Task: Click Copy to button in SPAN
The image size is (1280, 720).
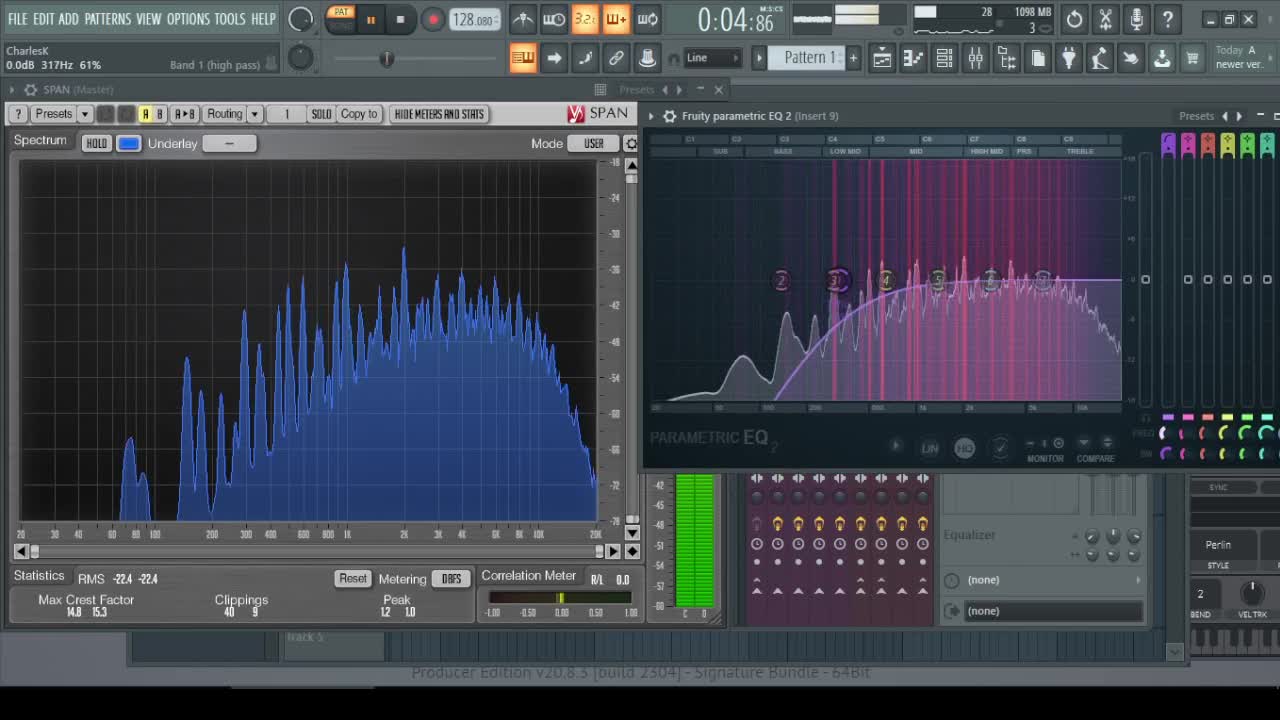Action: coord(359,114)
